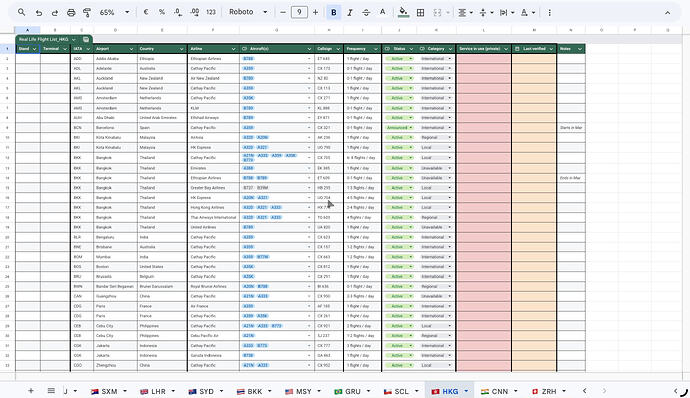The width and height of the screenshot is (690, 398).
Task: Increase decimal places
Action: tap(195, 12)
